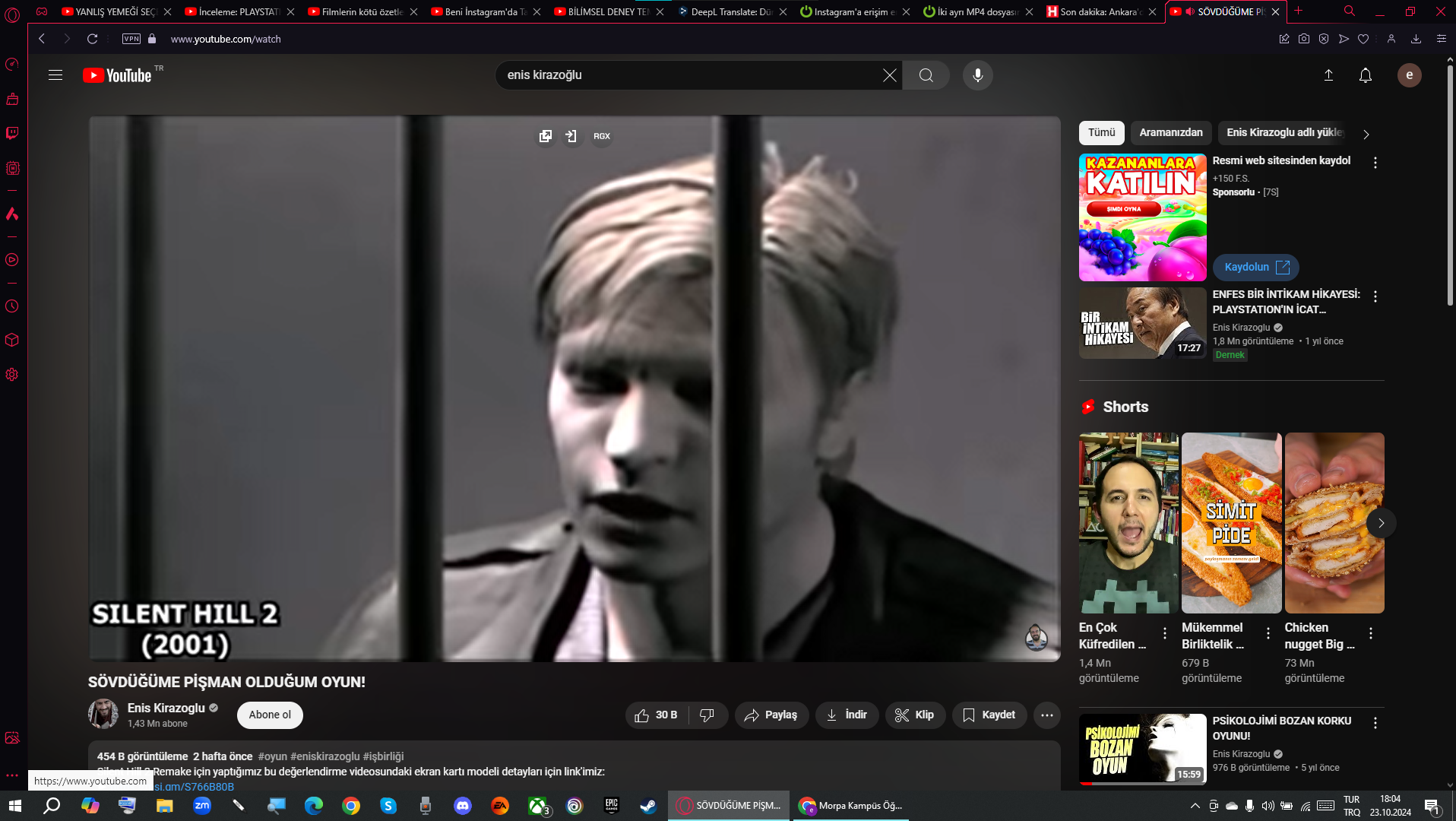Image resolution: width=1456 pixels, height=821 pixels.
Task: Go back to the previous page
Action: tap(42, 39)
